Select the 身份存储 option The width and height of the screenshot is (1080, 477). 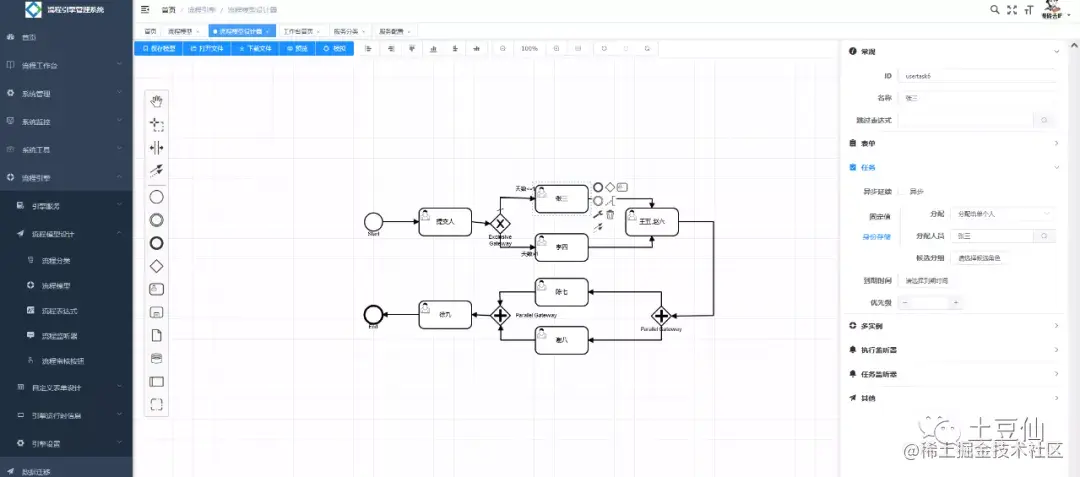coord(876,236)
